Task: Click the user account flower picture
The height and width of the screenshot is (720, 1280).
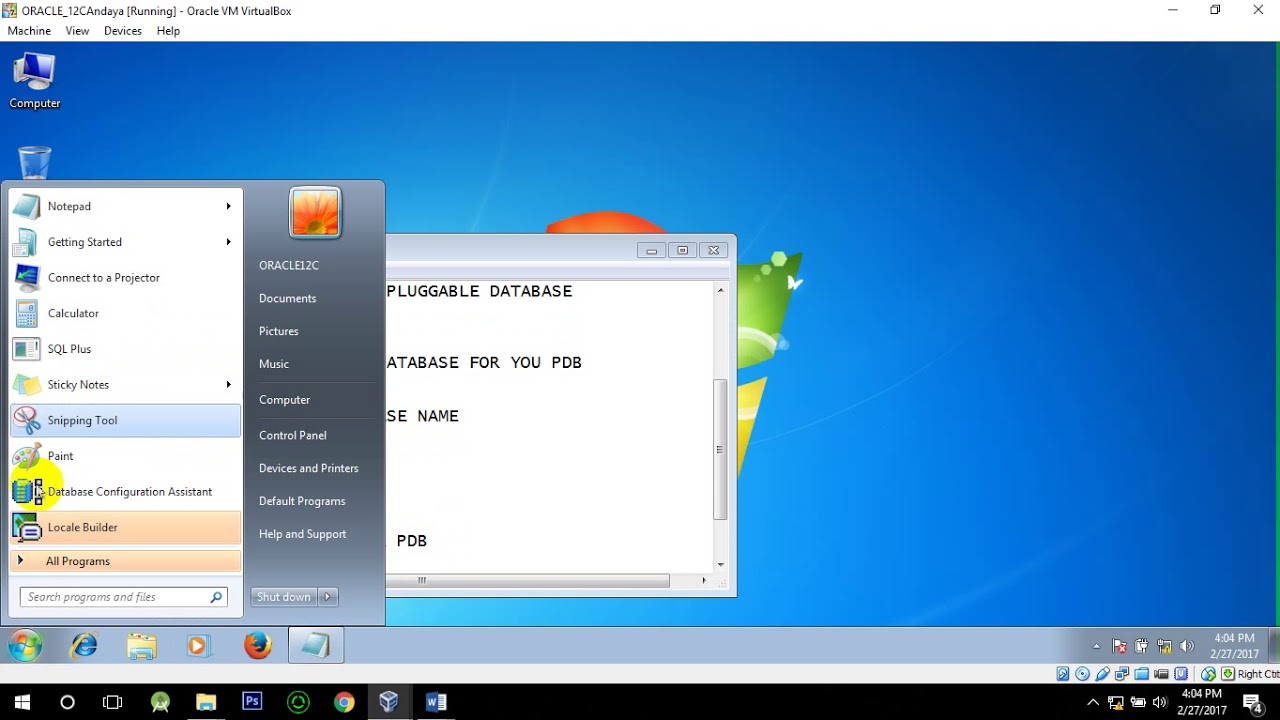Action: tap(315, 212)
